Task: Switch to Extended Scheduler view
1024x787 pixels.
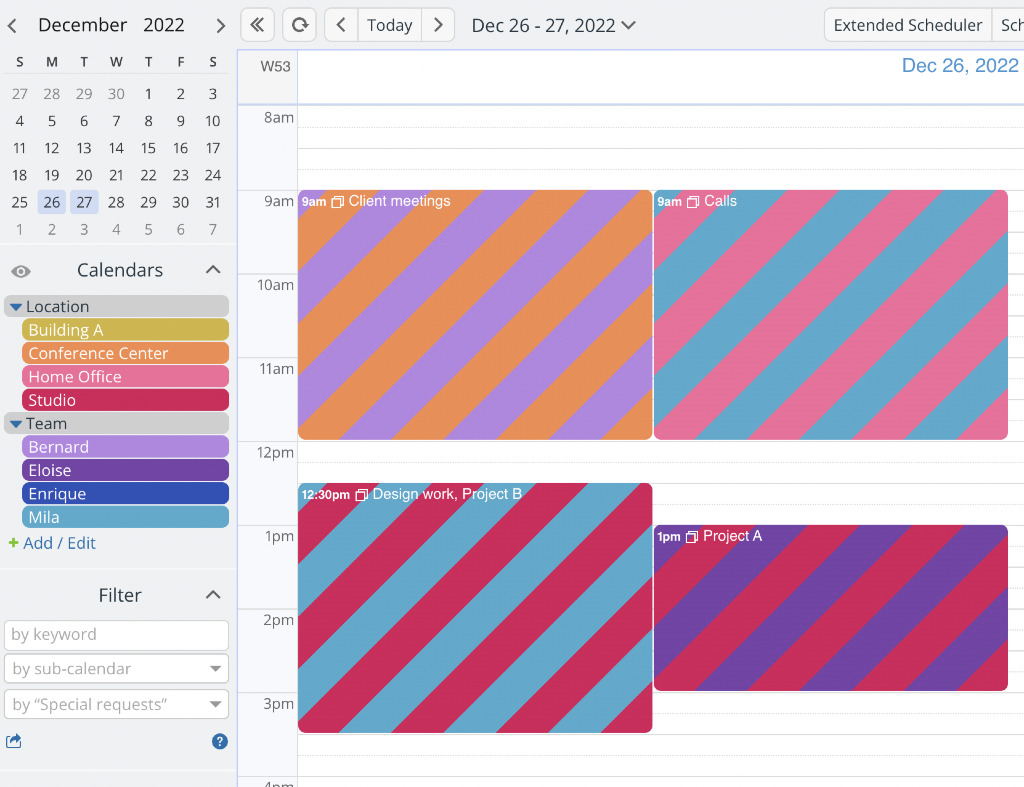Action: tap(908, 25)
